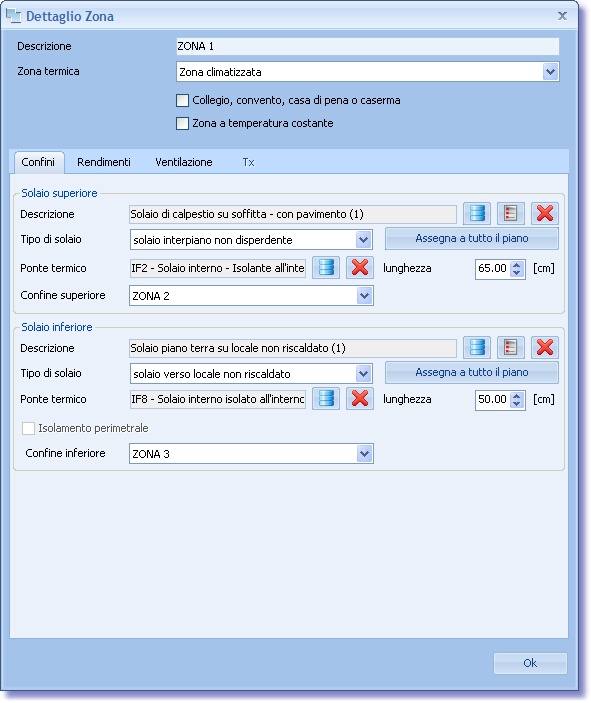The image size is (591, 703).
Task: Decrease the 50.00 lunghezza stepper value
Action: point(517,404)
